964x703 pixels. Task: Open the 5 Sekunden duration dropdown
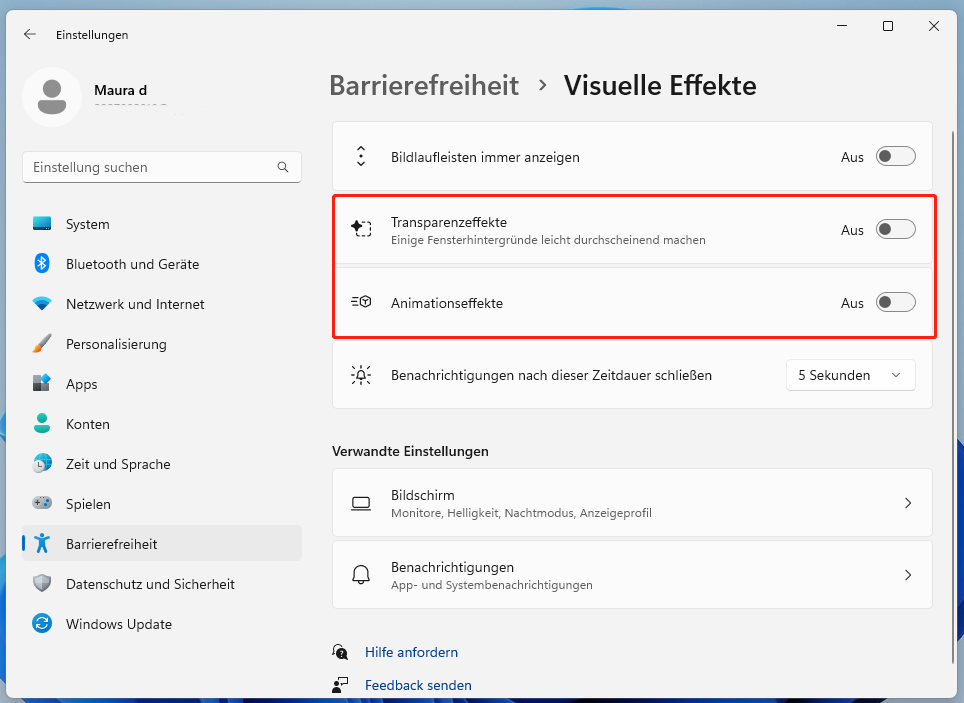[850, 375]
